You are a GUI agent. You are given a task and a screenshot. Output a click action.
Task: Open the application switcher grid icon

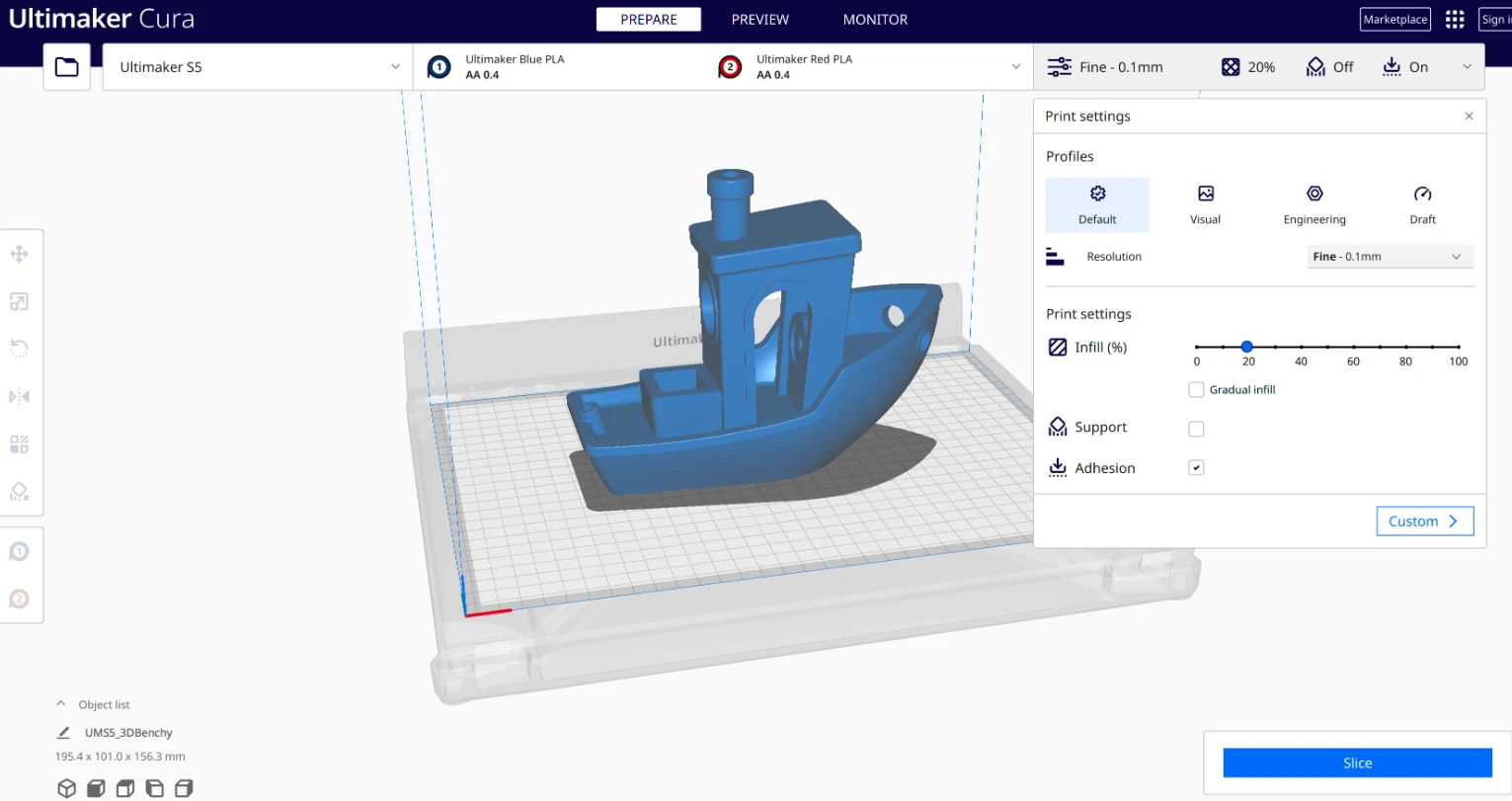[x=1454, y=20]
